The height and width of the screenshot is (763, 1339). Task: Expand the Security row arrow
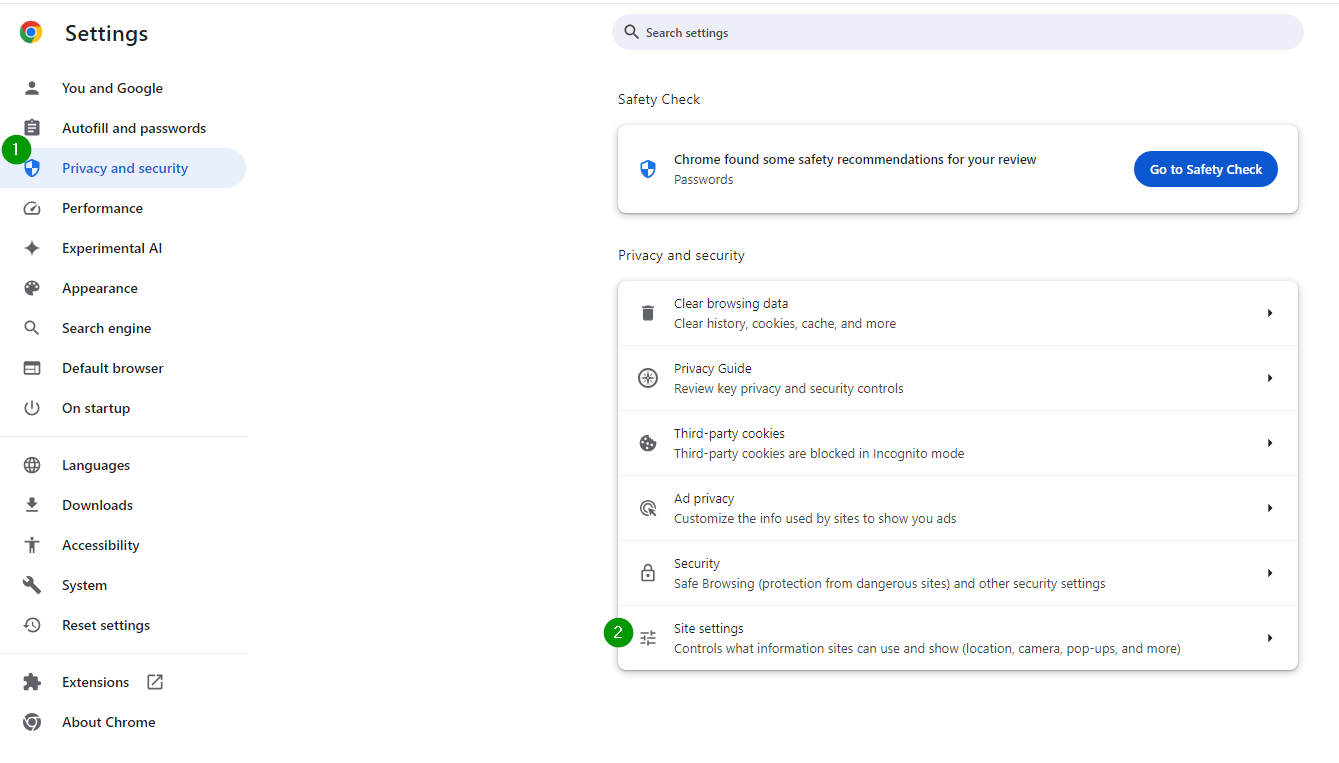1269,573
